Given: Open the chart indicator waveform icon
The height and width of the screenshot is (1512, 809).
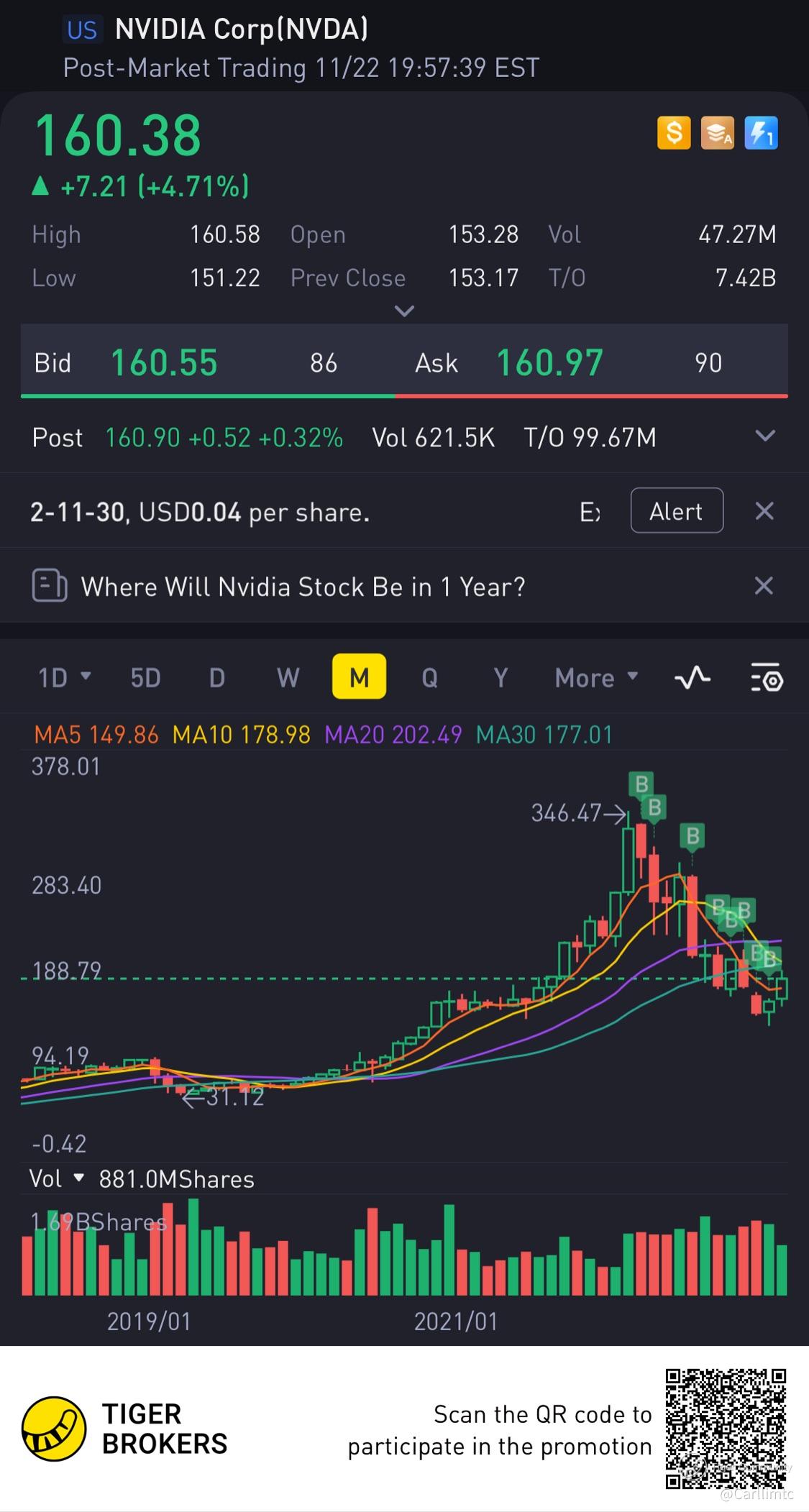Looking at the screenshot, I should [693, 677].
